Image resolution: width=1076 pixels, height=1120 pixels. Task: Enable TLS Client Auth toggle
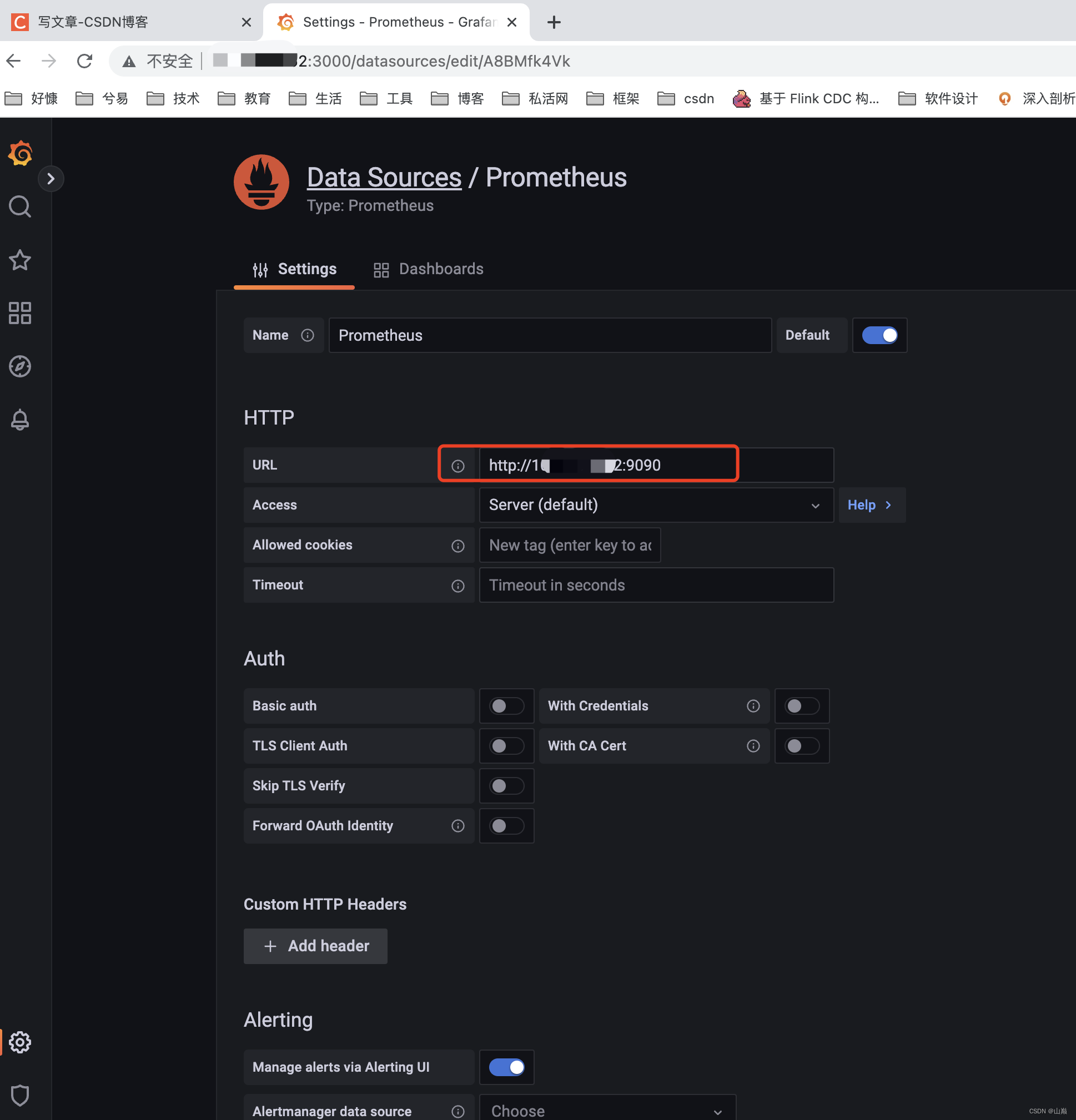click(x=506, y=746)
